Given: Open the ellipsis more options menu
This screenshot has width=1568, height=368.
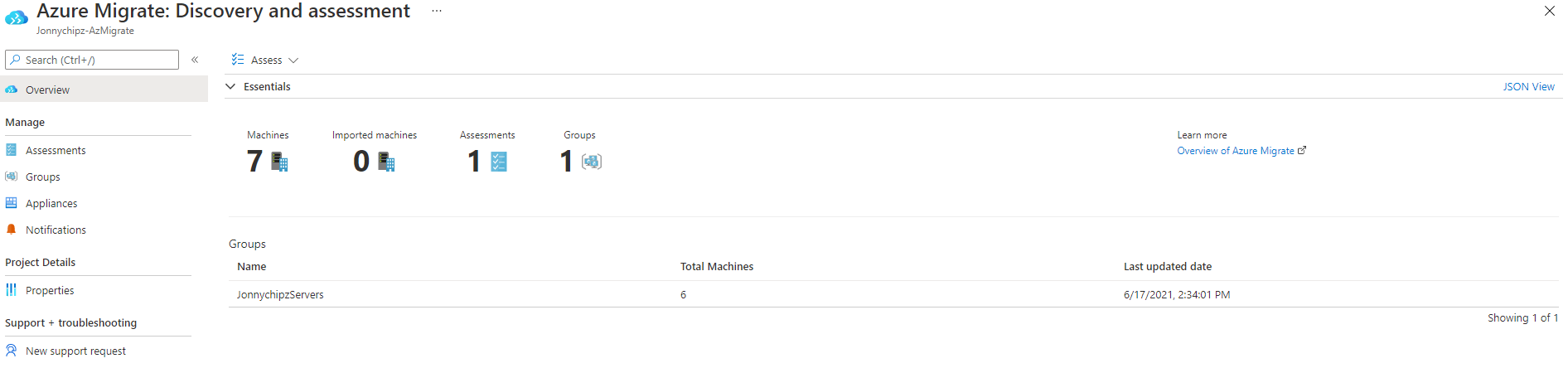Looking at the screenshot, I should (437, 12).
